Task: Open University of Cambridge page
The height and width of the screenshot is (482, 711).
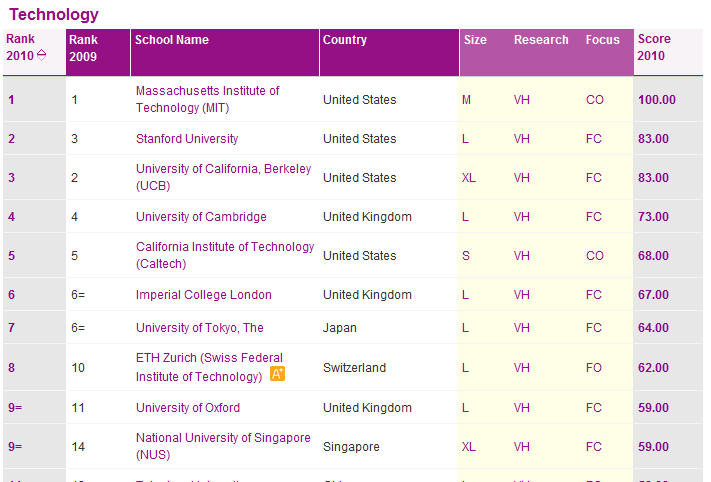Action: click(201, 217)
